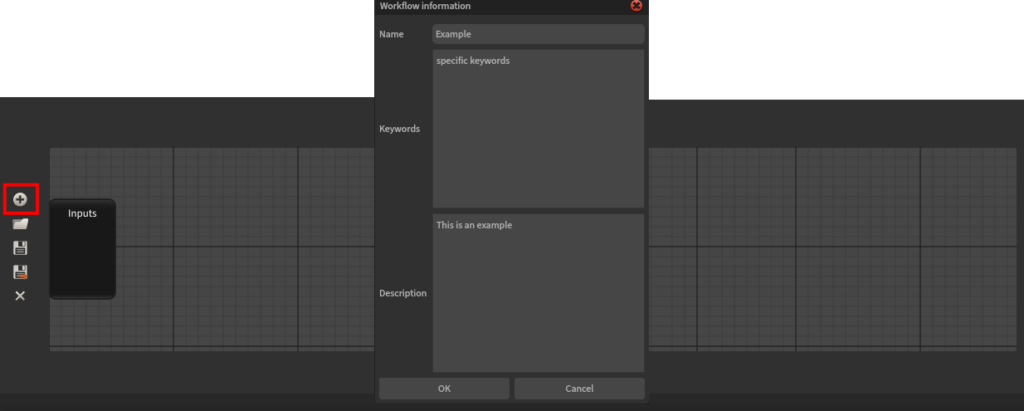Close the workflow with the X icon in the sidebar
The image size is (1024, 411).
coord(20,296)
